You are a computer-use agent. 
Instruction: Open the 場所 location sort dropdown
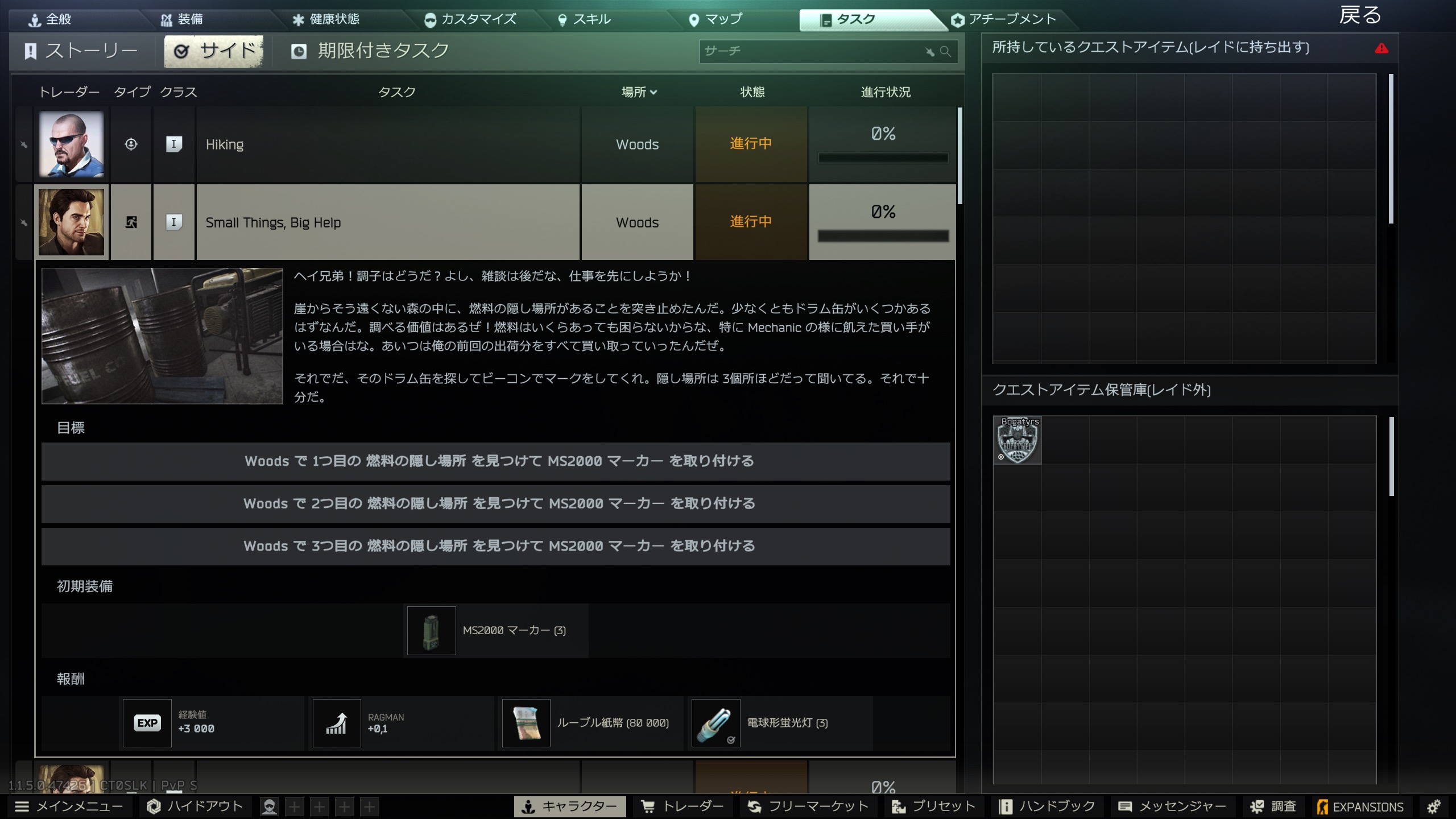(639, 92)
